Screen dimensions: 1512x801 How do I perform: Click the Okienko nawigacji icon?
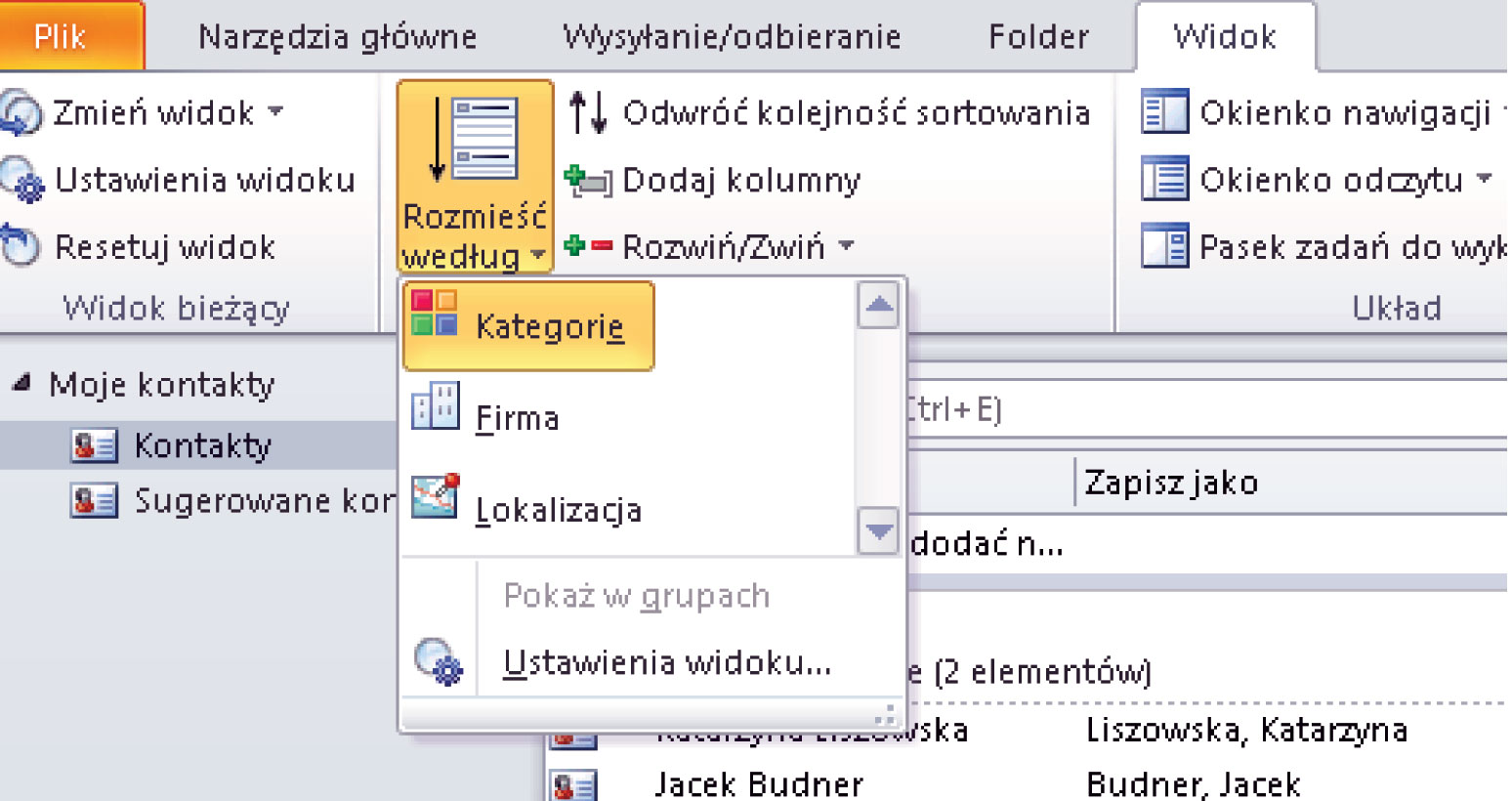pyautogui.click(x=1164, y=113)
